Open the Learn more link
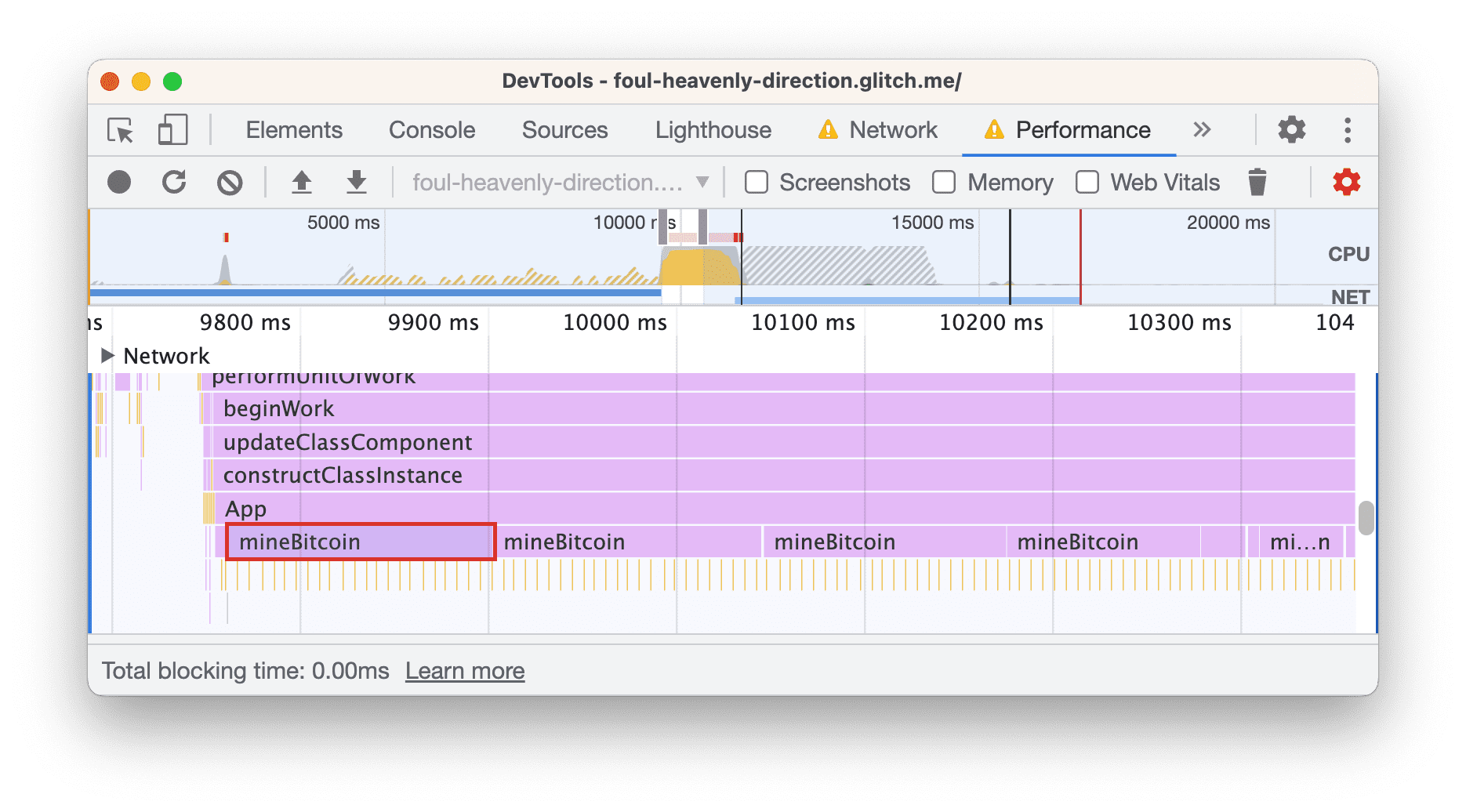Image resolution: width=1466 pixels, height=812 pixels. tap(465, 671)
